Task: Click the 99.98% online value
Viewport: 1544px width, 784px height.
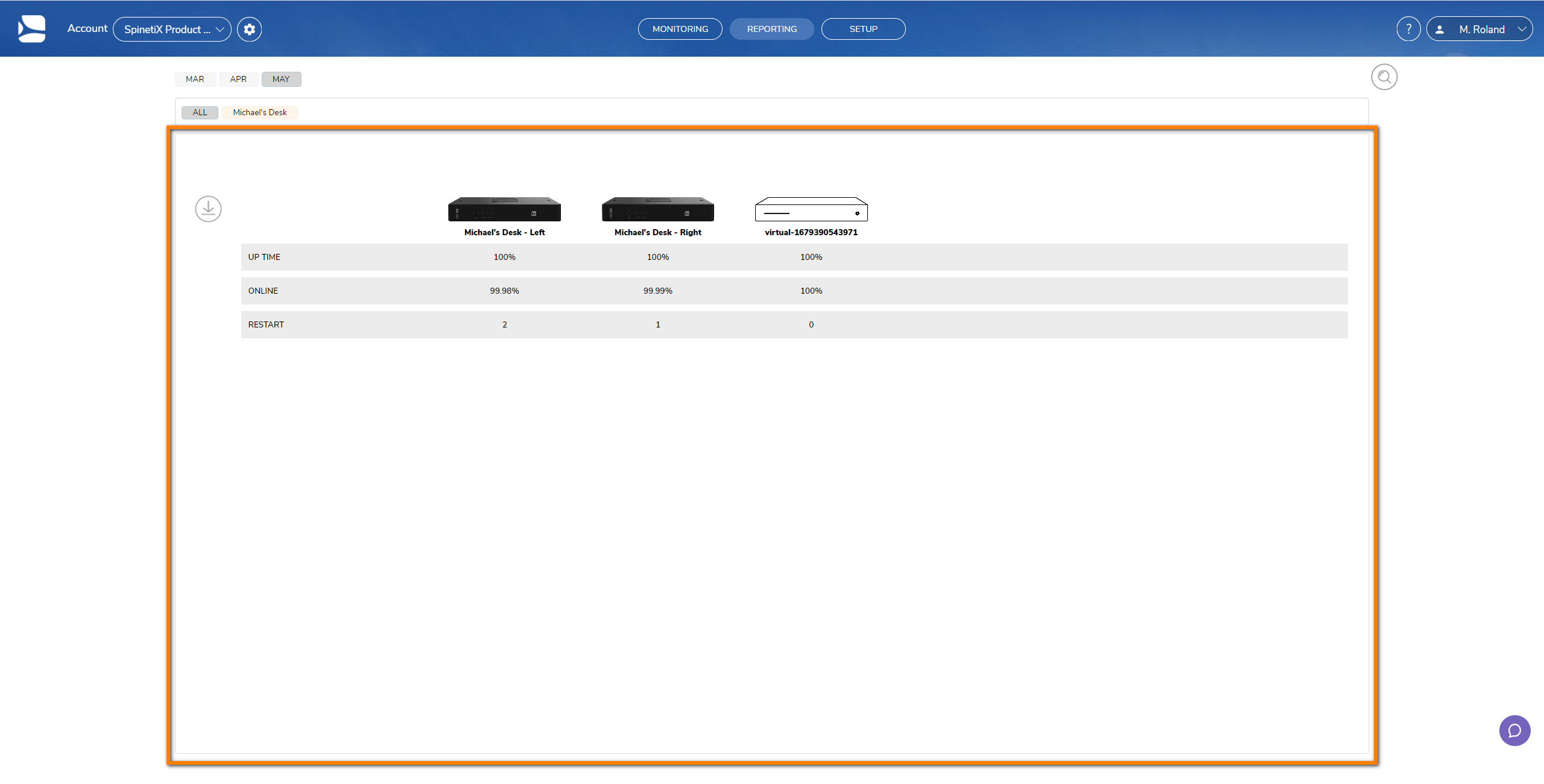Action: [504, 291]
